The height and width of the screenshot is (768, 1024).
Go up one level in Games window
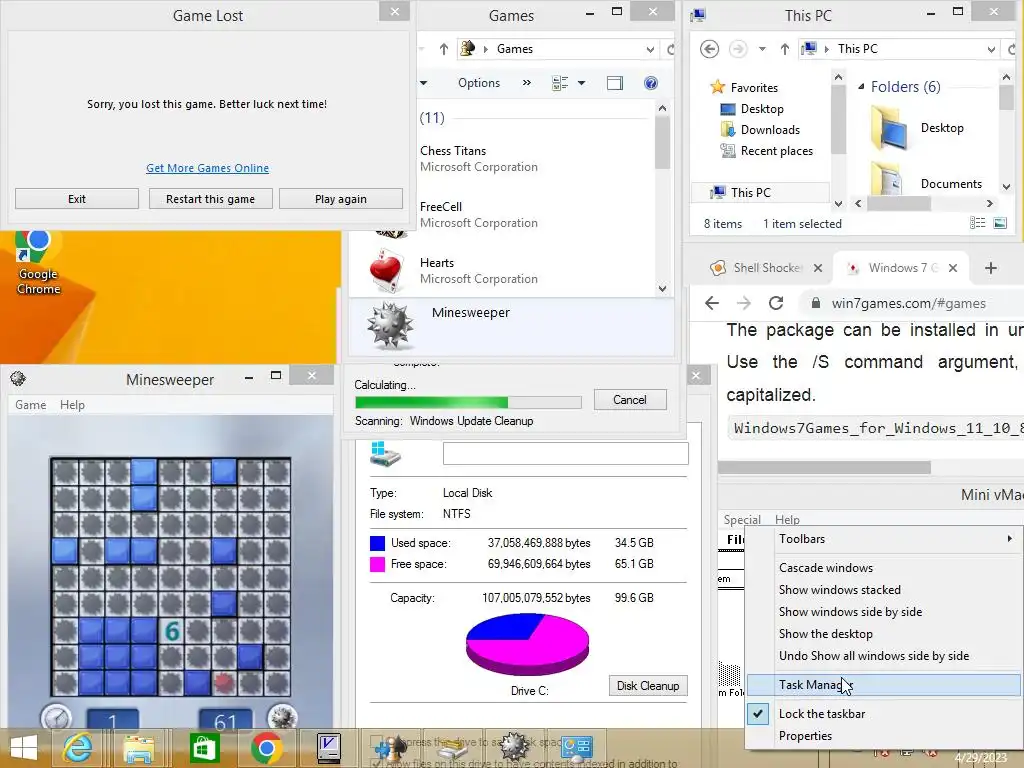point(444,49)
